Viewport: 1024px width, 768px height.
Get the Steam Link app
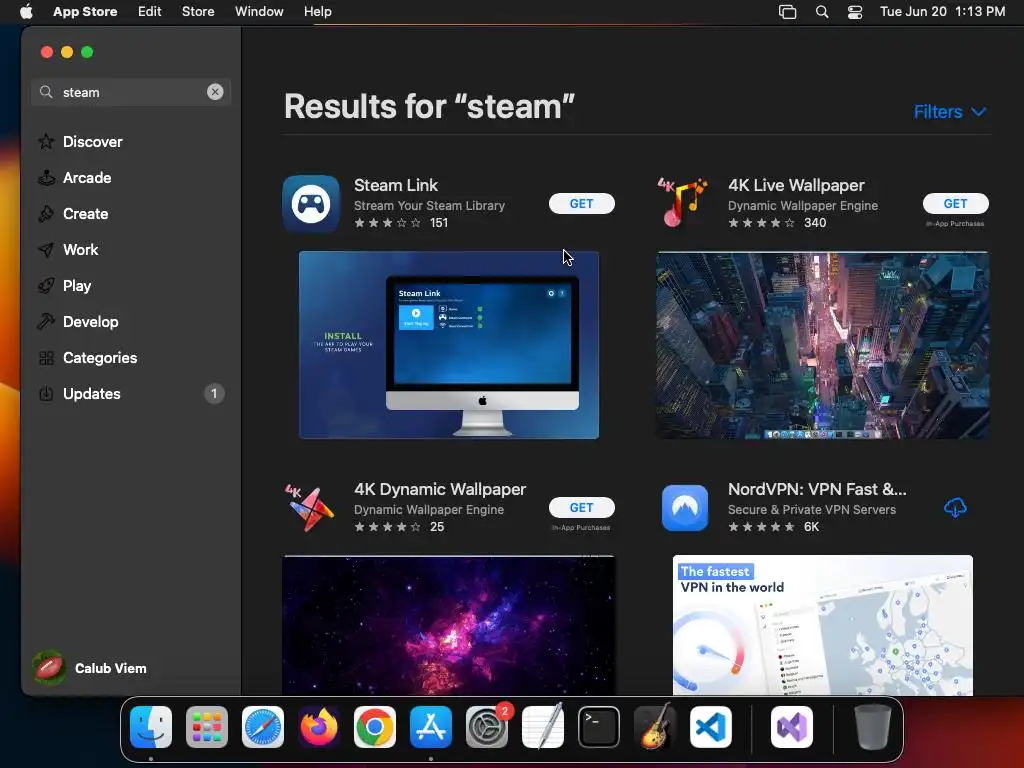pyautogui.click(x=581, y=204)
